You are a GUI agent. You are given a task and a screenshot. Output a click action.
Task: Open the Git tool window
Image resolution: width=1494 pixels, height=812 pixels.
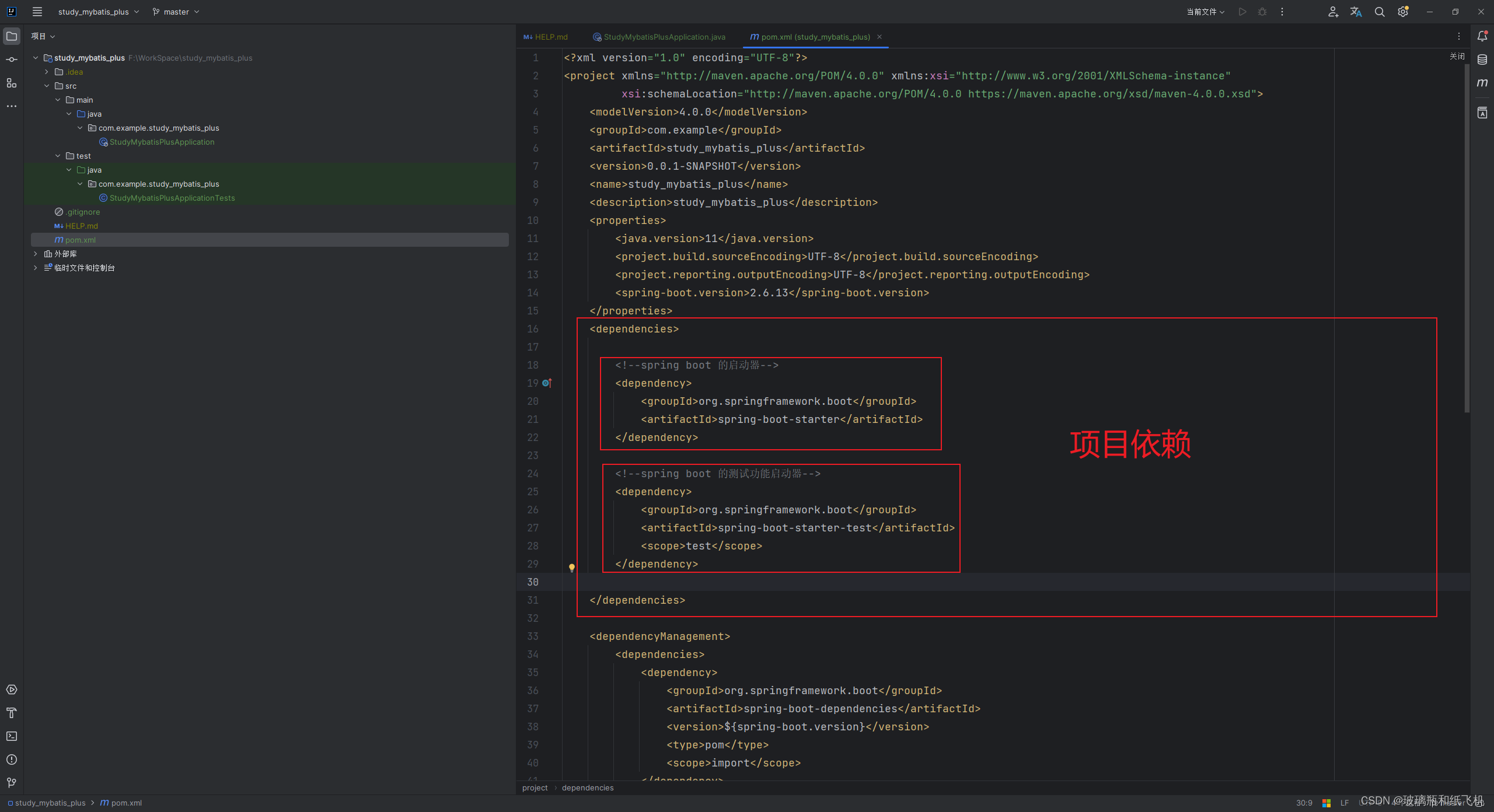[12, 783]
